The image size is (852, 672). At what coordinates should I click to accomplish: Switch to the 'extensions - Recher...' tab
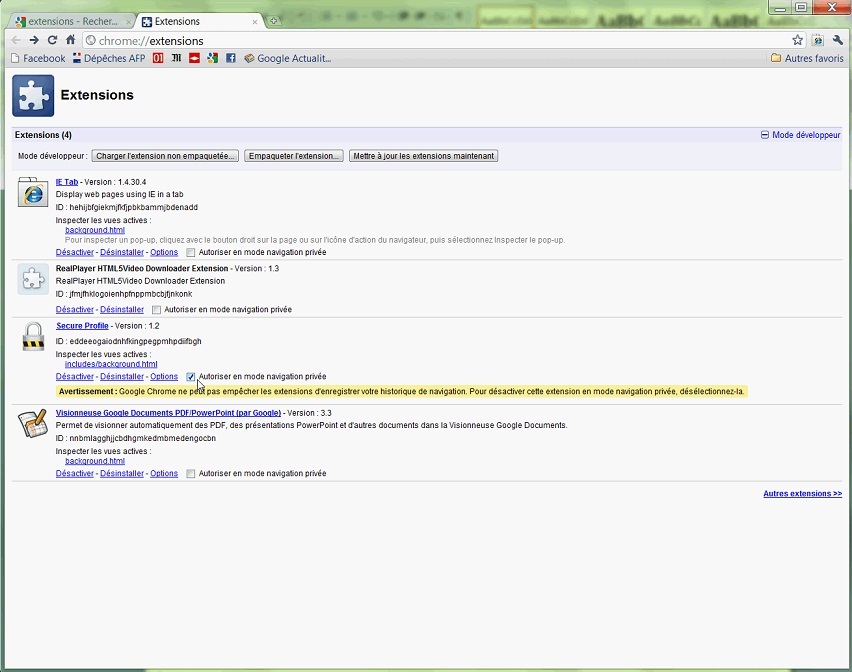[x=73, y=21]
